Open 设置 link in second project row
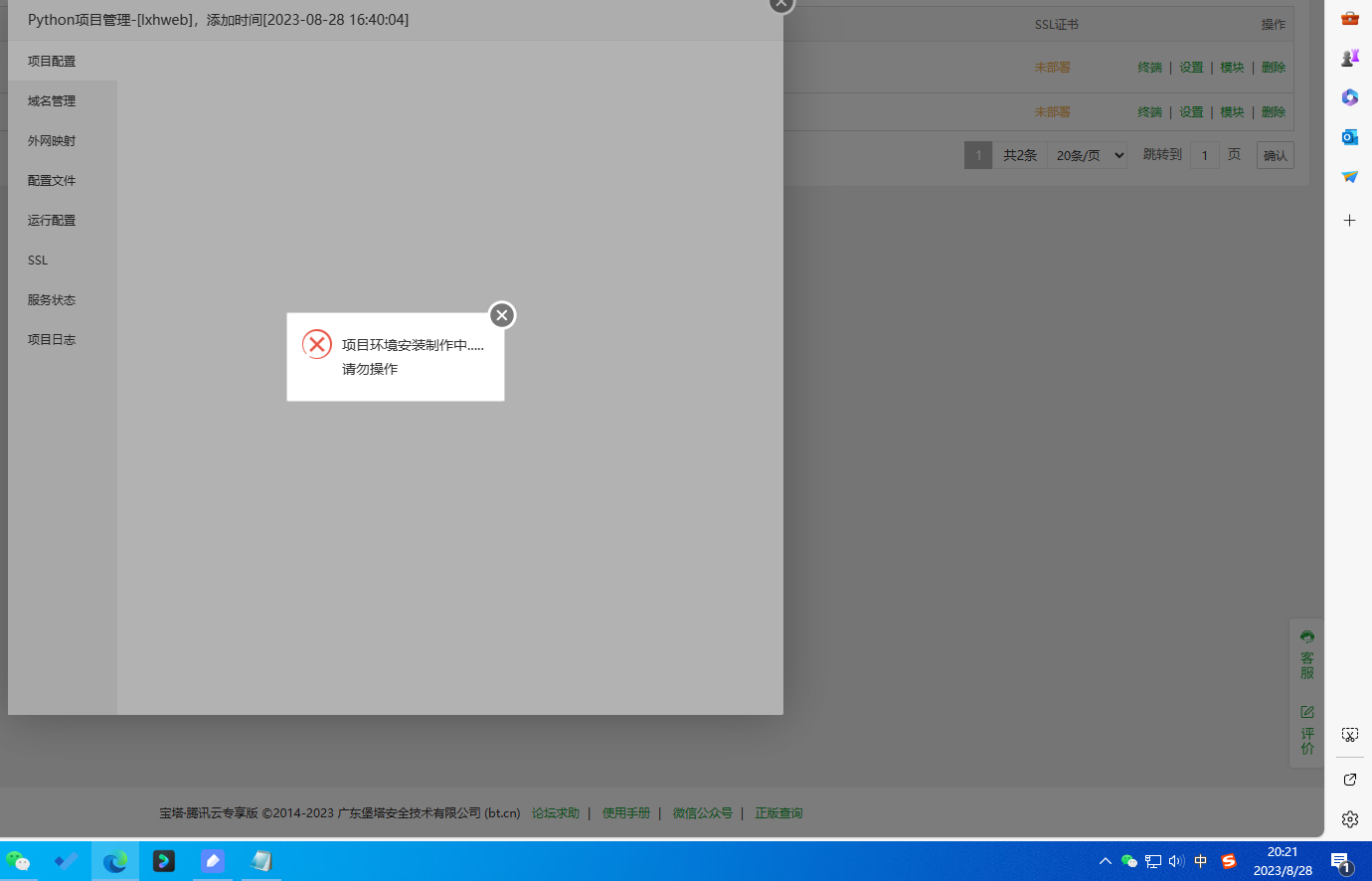This screenshot has width=1372, height=881. tap(1191, 112)
